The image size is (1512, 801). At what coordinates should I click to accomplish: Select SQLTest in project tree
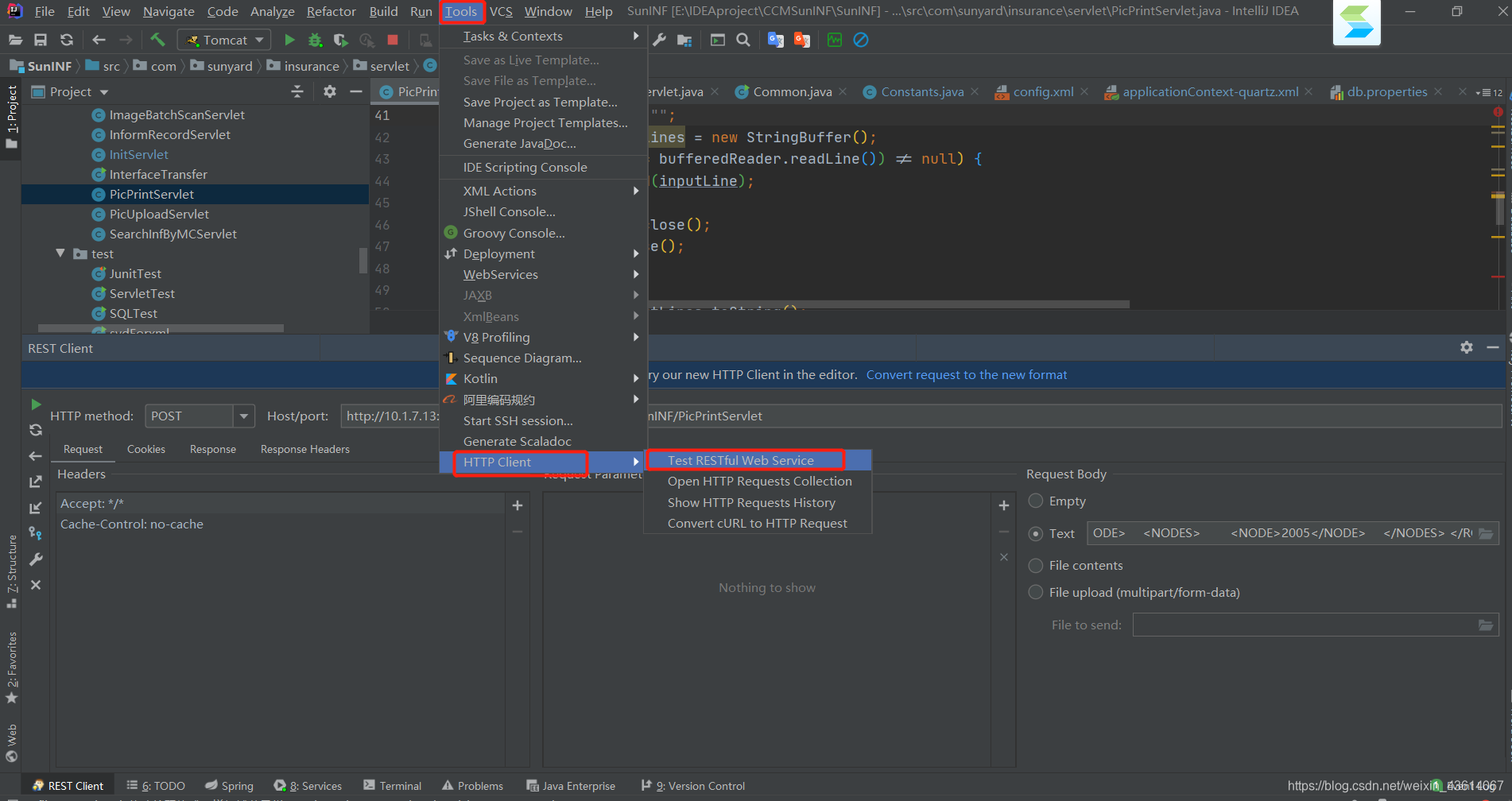pyautogui.click(x=133, y=313)
